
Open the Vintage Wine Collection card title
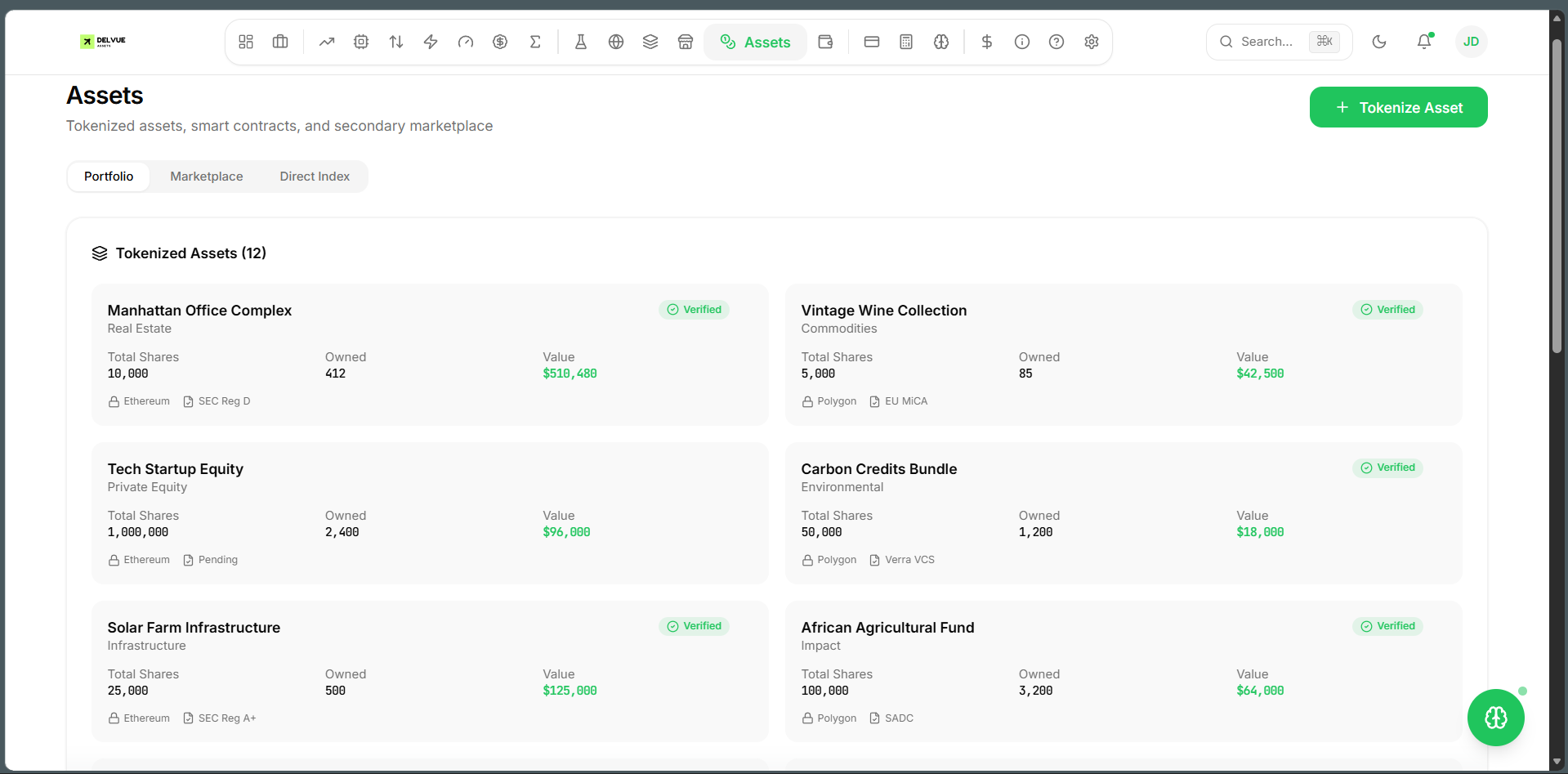pos(883,311)
